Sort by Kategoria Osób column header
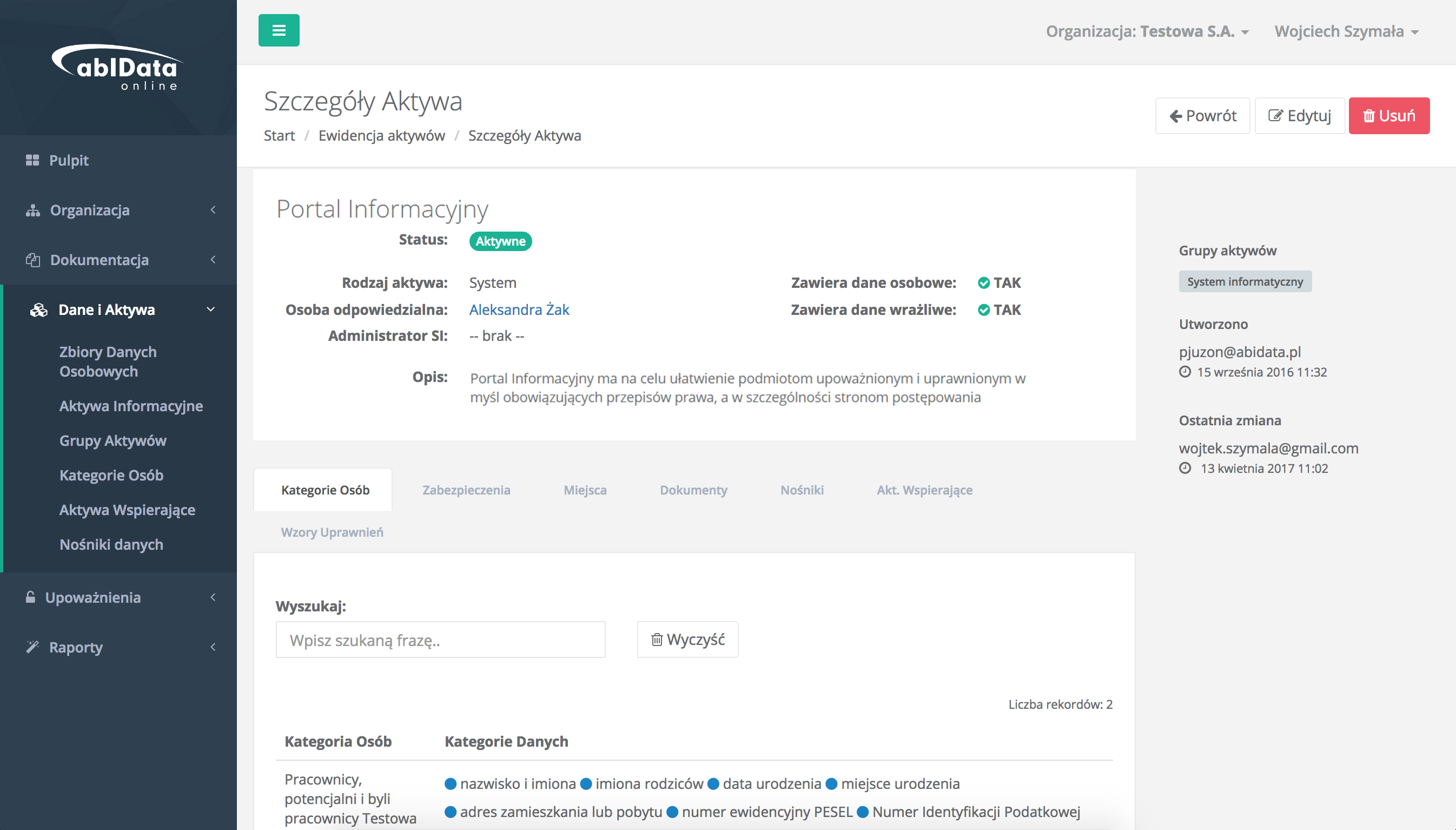 (x=338, y=741)
